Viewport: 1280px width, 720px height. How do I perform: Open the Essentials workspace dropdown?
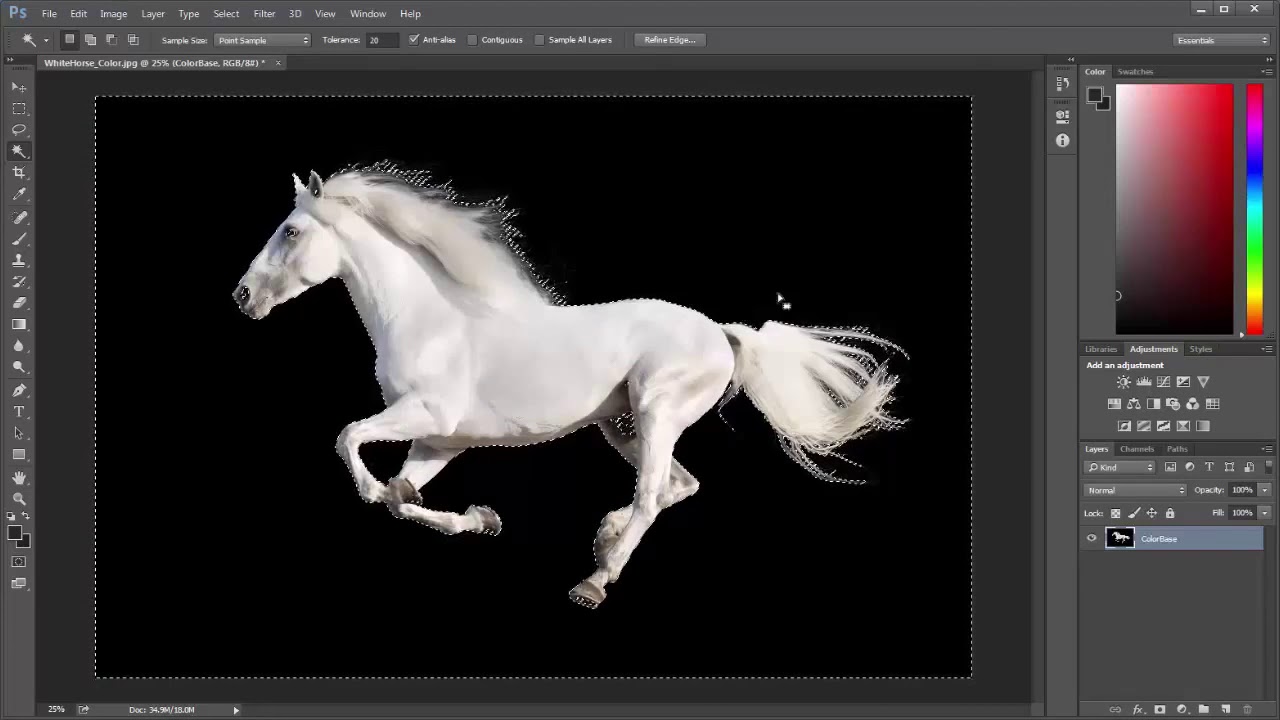tap(1222, 40)
